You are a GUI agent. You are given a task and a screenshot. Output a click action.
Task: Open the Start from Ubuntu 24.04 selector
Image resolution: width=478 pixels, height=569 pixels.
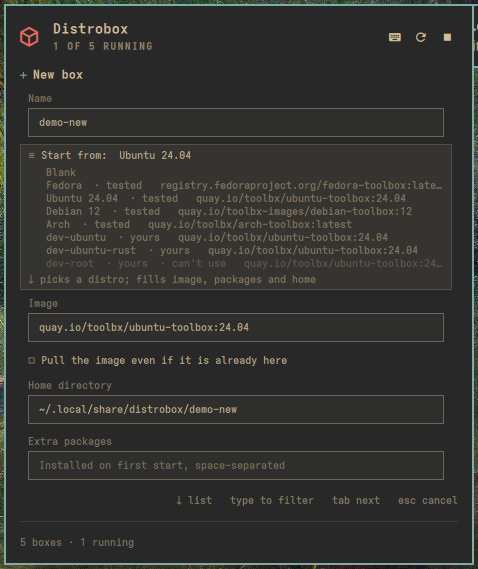pyautogui.click(x=236, y=155)
